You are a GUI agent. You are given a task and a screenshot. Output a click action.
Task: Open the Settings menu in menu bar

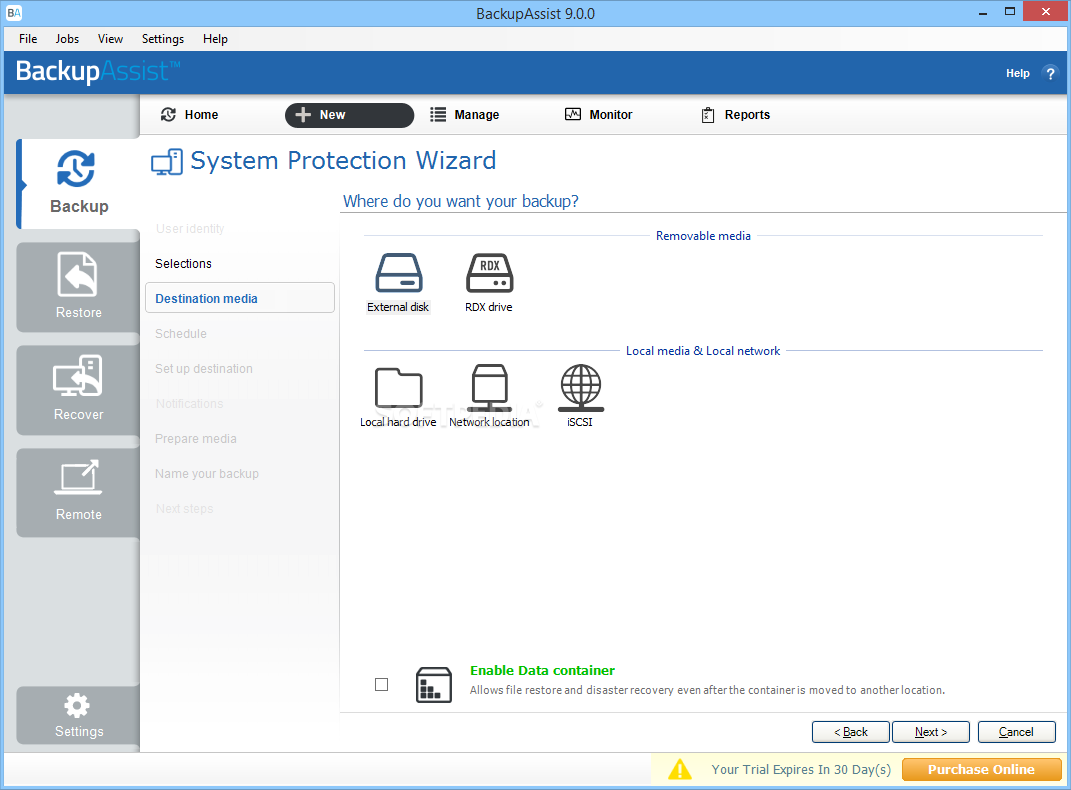click(163, 39)
